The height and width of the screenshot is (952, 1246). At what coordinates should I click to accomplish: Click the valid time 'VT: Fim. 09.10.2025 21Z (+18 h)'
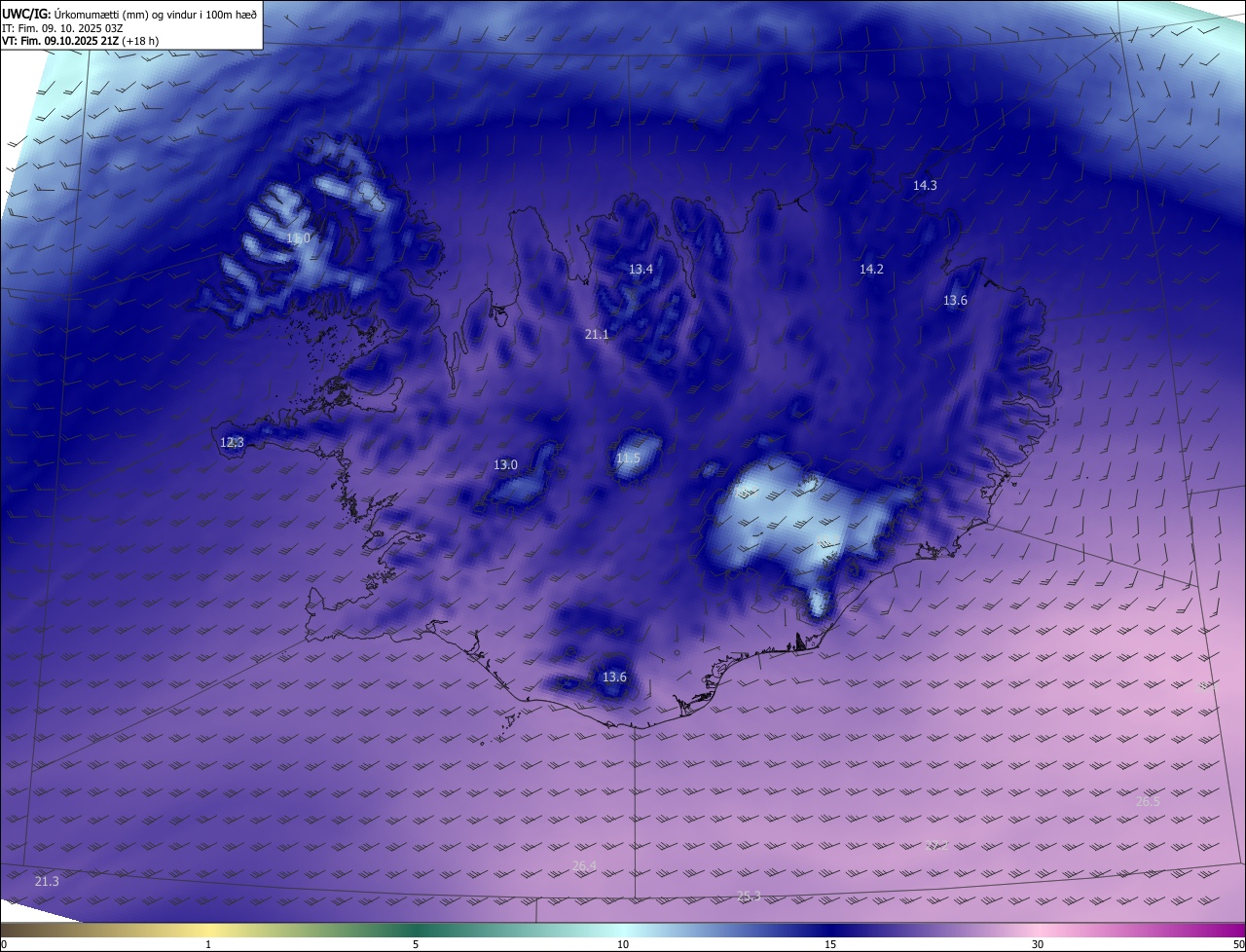click(80, 41)
